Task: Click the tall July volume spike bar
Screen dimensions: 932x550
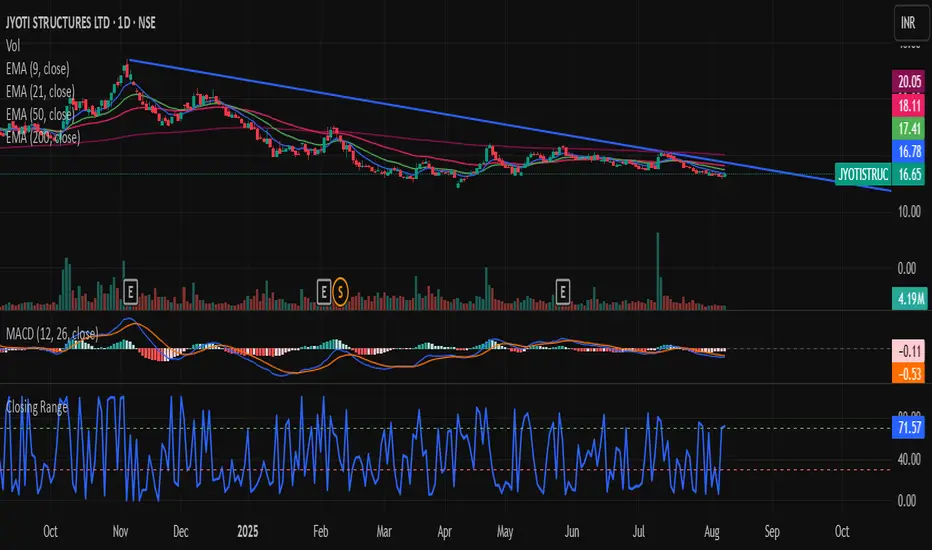Action: 657,271
